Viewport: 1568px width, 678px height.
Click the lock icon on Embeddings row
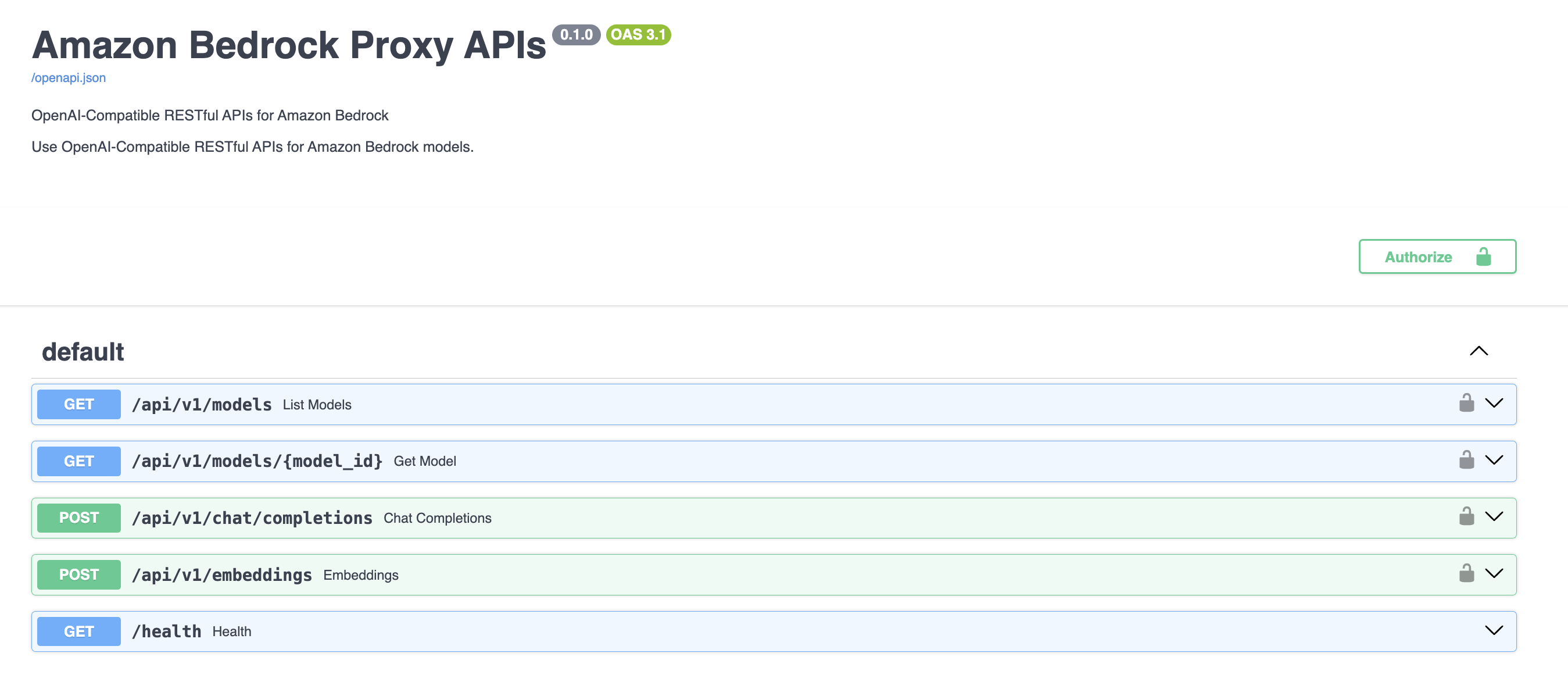click(1466, 574)
